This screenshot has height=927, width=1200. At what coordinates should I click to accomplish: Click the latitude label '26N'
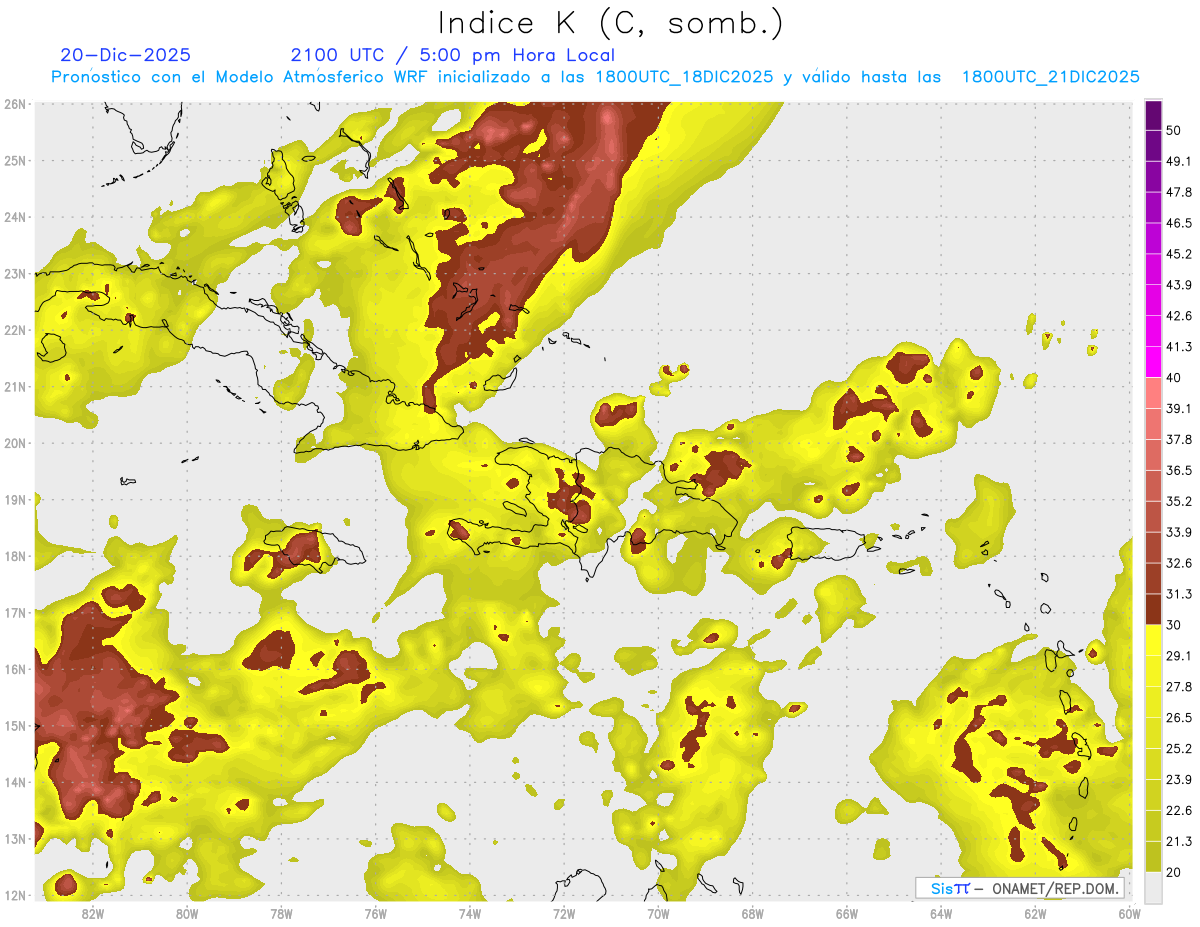tap(15, 104)
